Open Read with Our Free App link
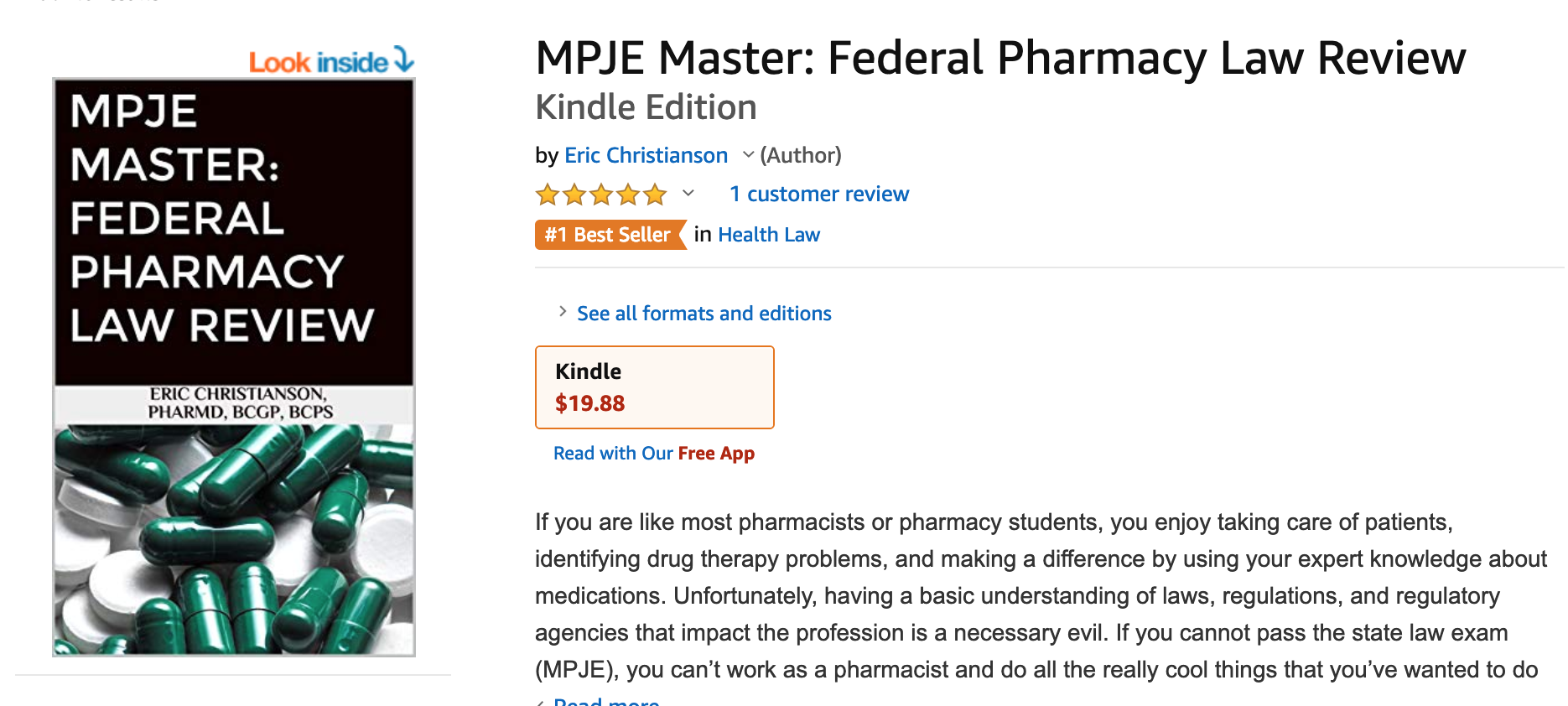The width and height of the screenshot is (1568, 706). point(654,454)
